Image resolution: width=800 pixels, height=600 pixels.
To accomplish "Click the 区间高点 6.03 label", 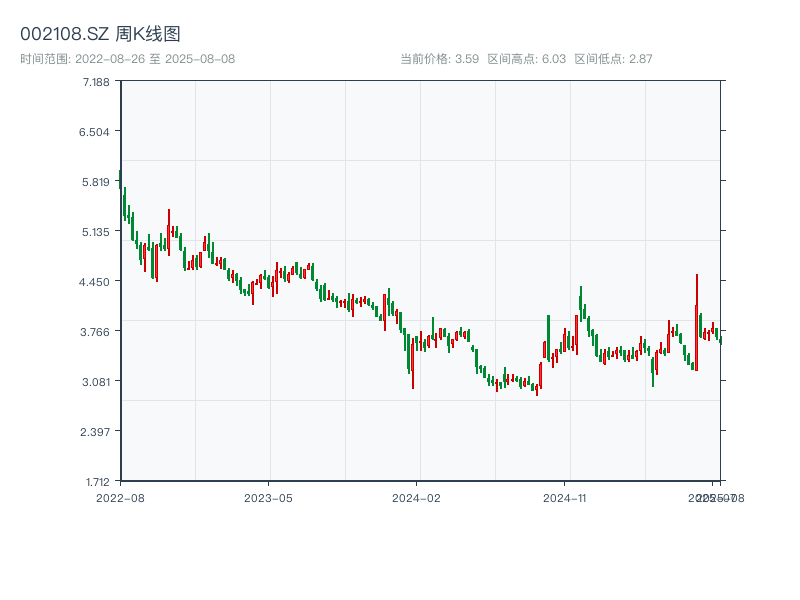I will [527, 59].
